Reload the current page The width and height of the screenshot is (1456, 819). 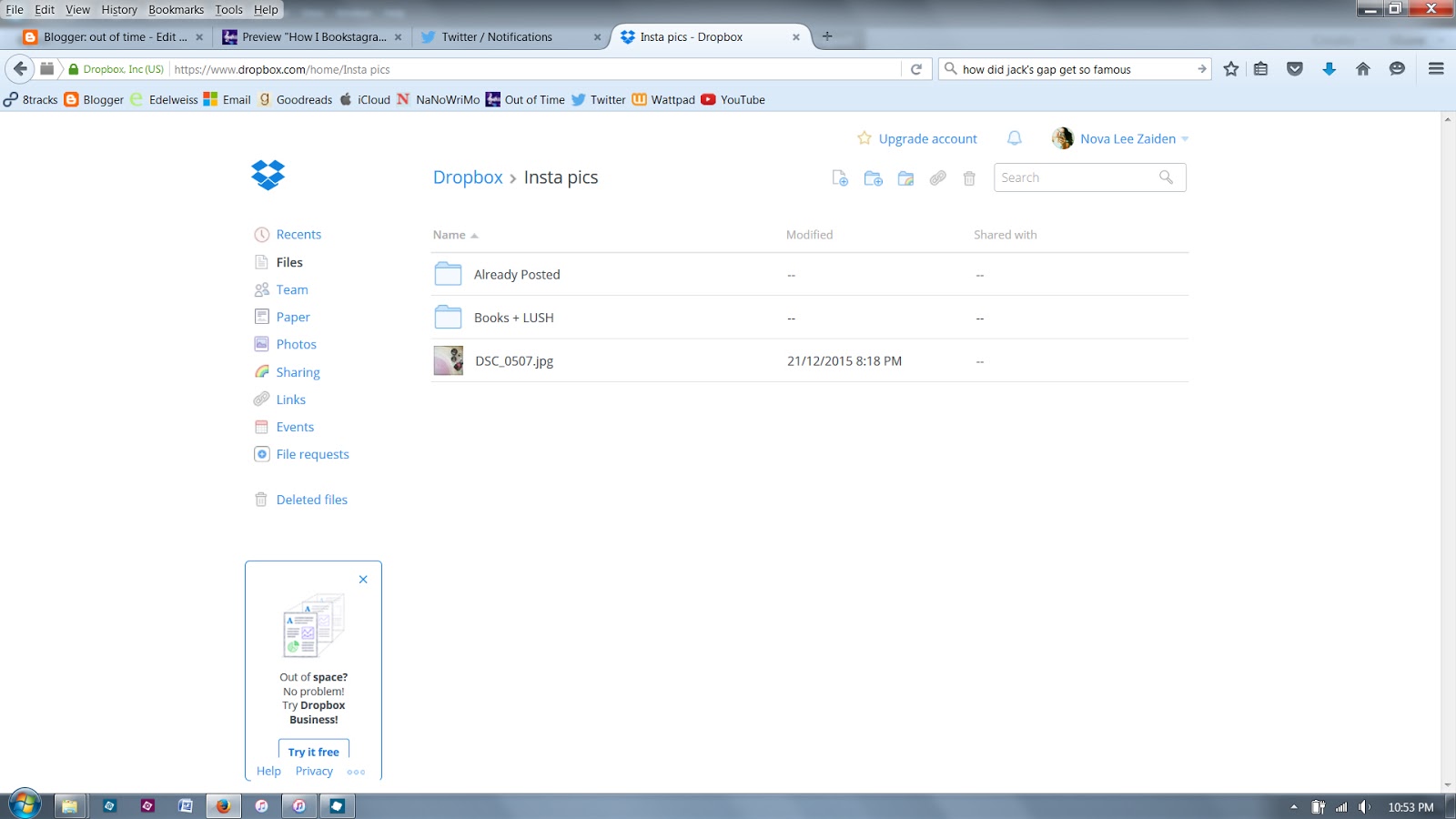tap(916, 69)
